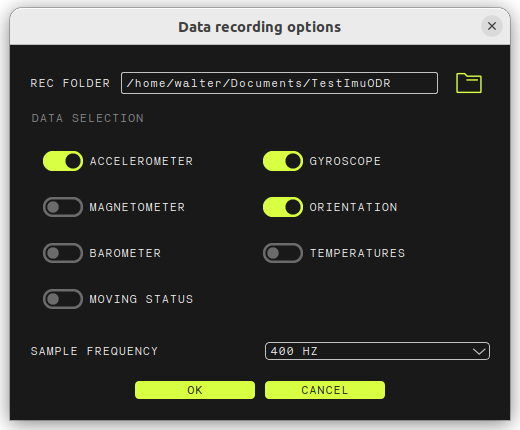Click the REC FOLDER path input field
The height and width of the screenshot is (430, 520).
click(279, 83)
